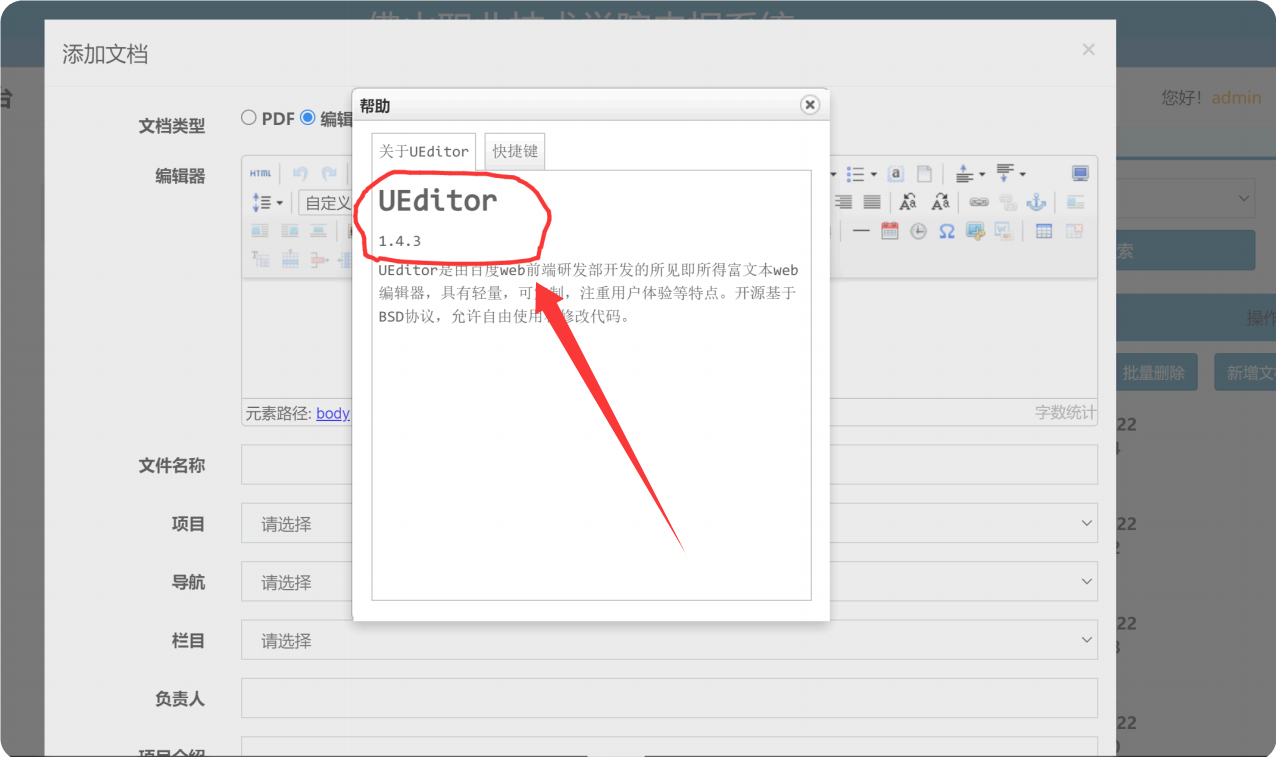Click the paragraph spacing after icon
Screen dimensions: 1276x760
1004,174
